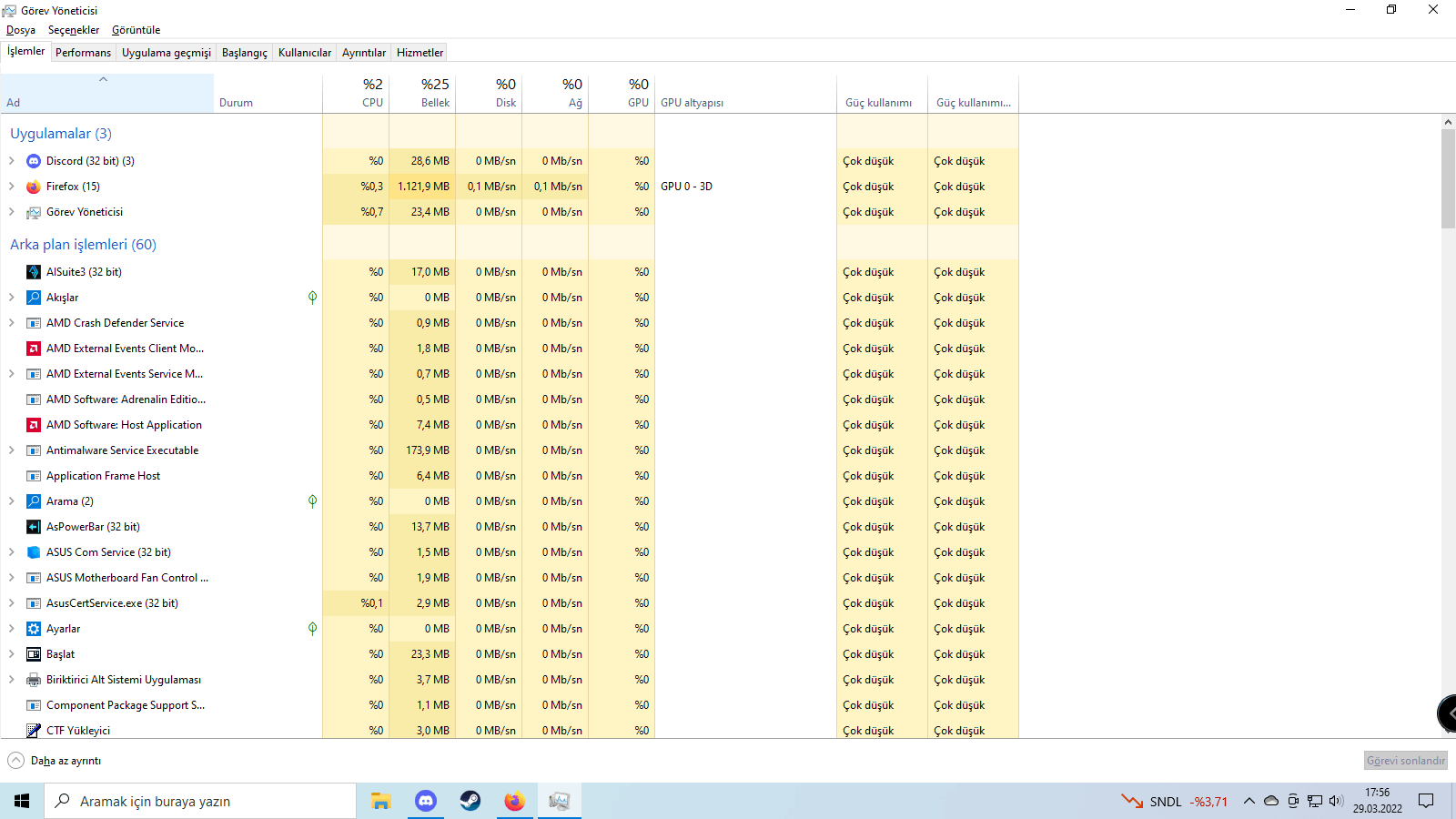Click the Biriktirici Alt Sistemi printer icon
The height and width of the screenshot is (819, 1456).
coord(34,680)
